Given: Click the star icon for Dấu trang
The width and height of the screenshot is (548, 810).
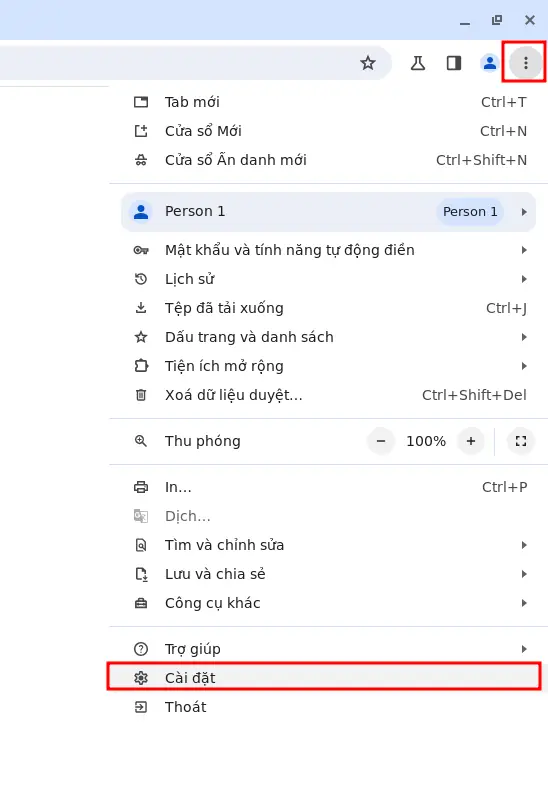Looking at the screenshot, I should tap(141, 337).
